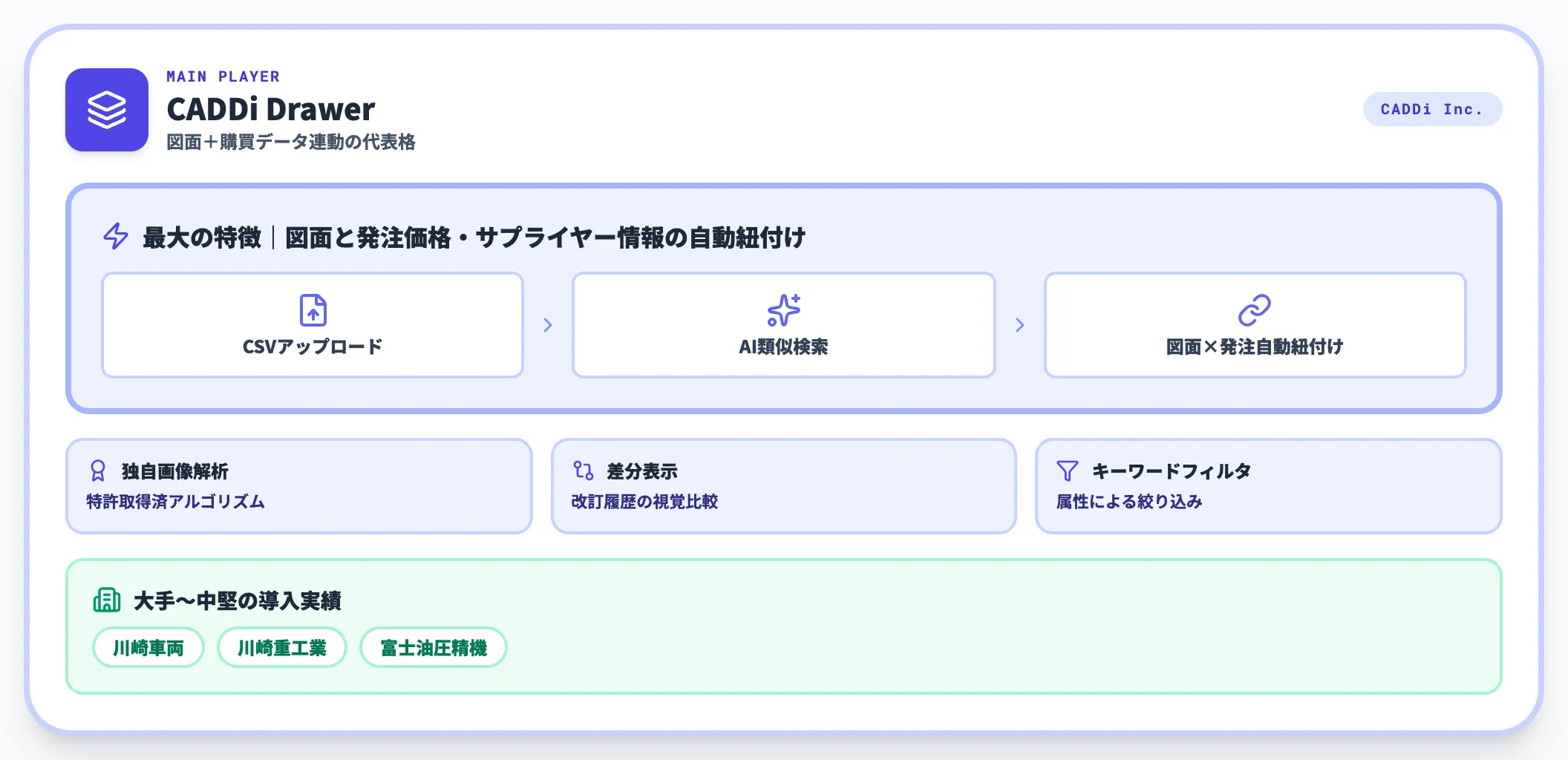
Task: Click the lightning bolt feature icon
Action: [116, 237]
